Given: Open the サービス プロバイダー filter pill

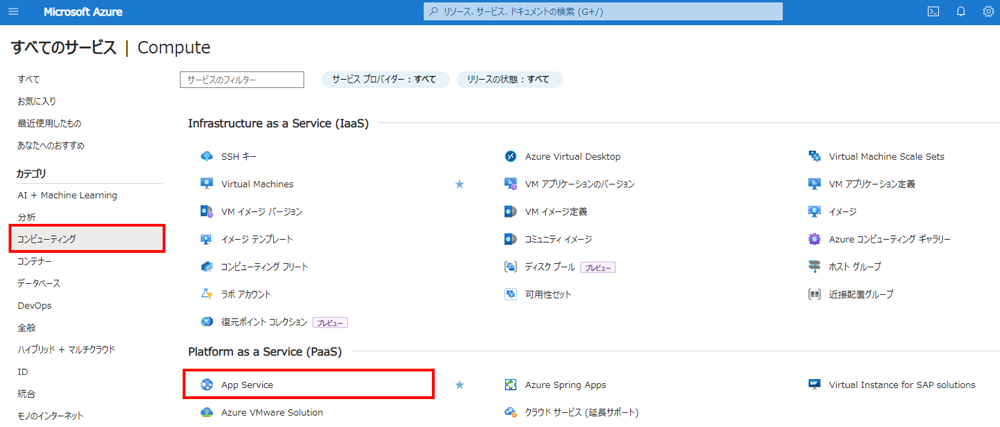Looking at the screenshot, I should click(x=385, y=80).
